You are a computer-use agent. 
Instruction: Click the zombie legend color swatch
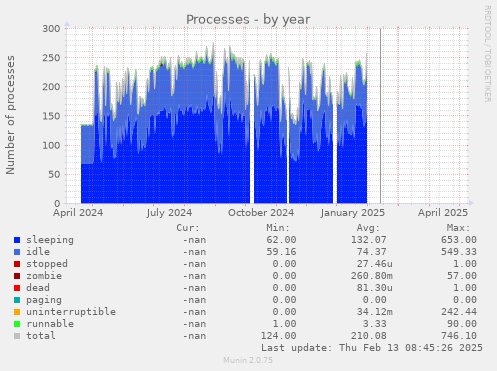pyautogui.click(x=17, y=276)
